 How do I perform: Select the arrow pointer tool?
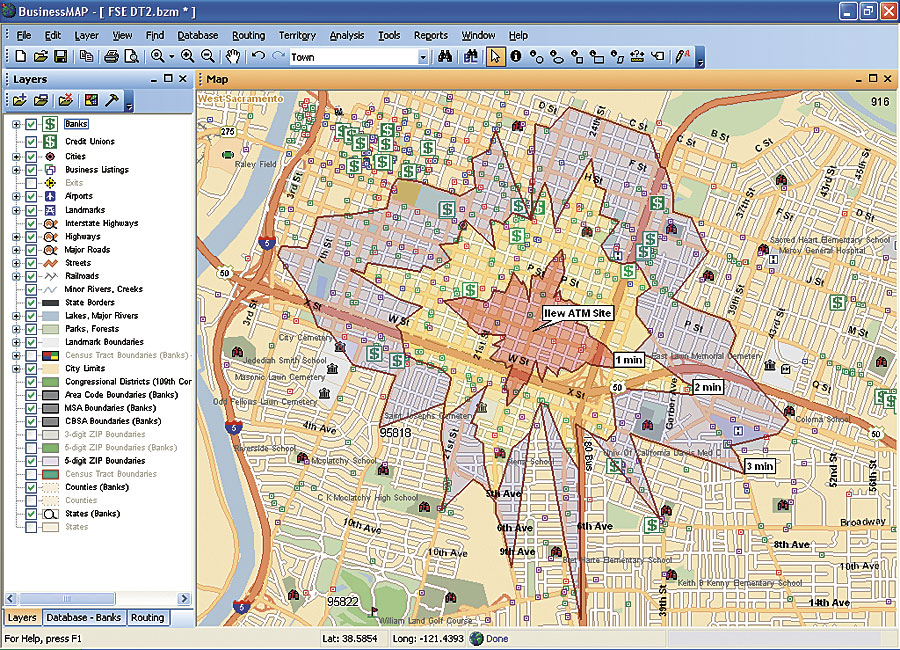click(496, 57)
